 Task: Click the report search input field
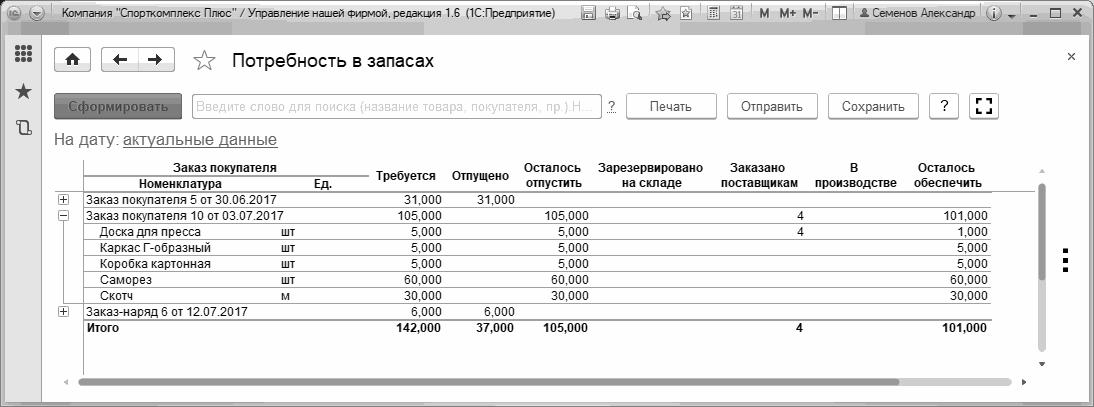pos(397,107)
